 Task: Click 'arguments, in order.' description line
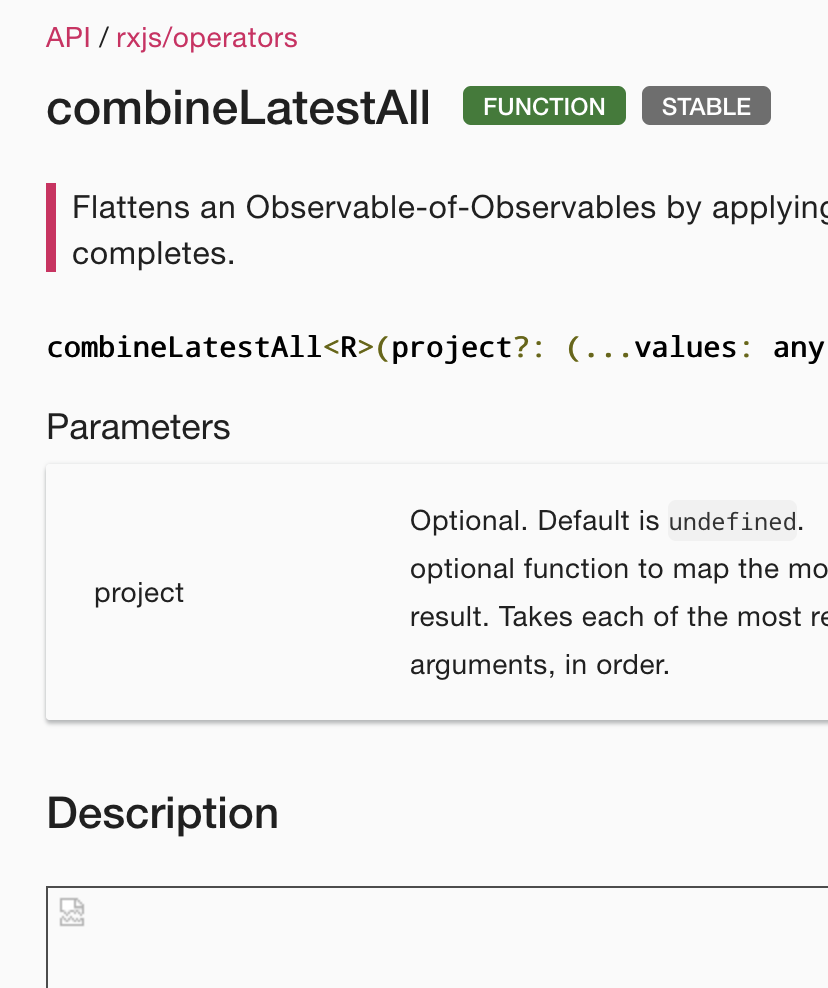[x=539, y=665]
